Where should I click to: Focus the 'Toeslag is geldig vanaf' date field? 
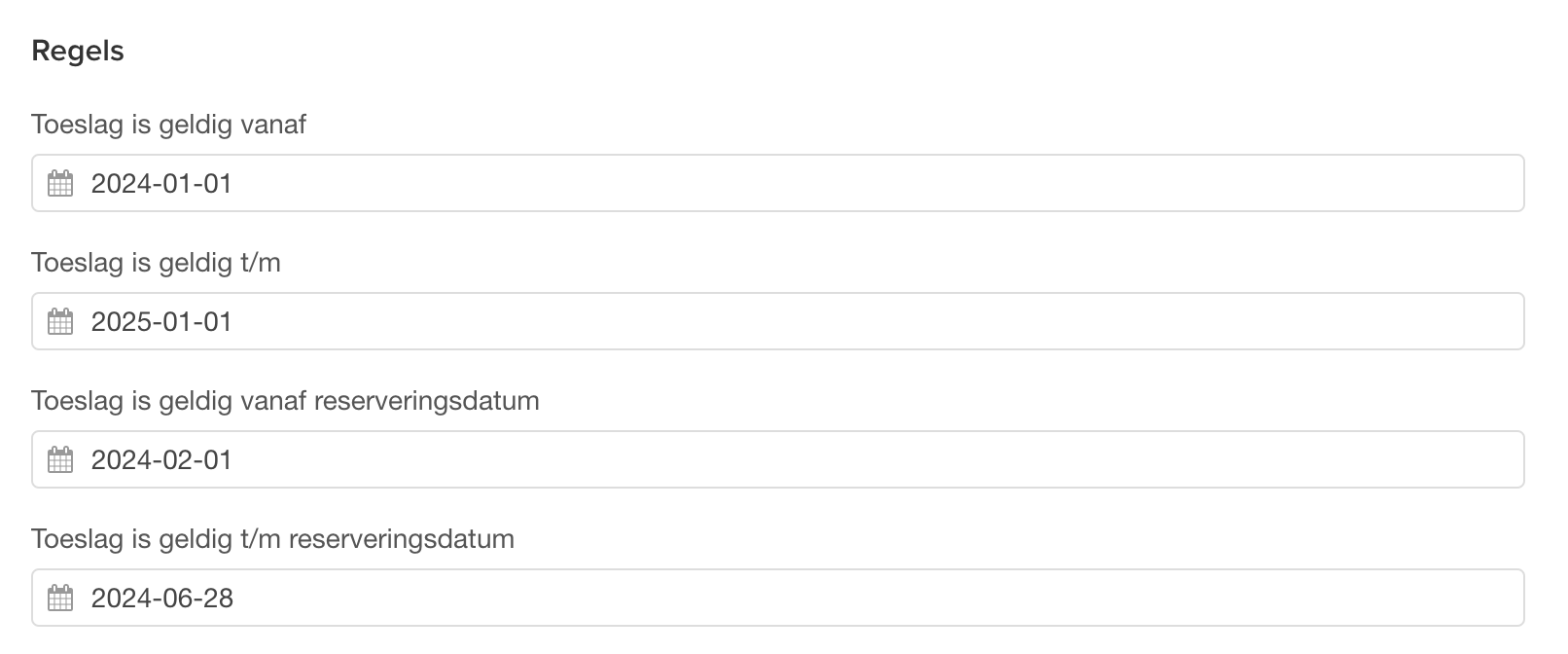(x=777, y=183)
